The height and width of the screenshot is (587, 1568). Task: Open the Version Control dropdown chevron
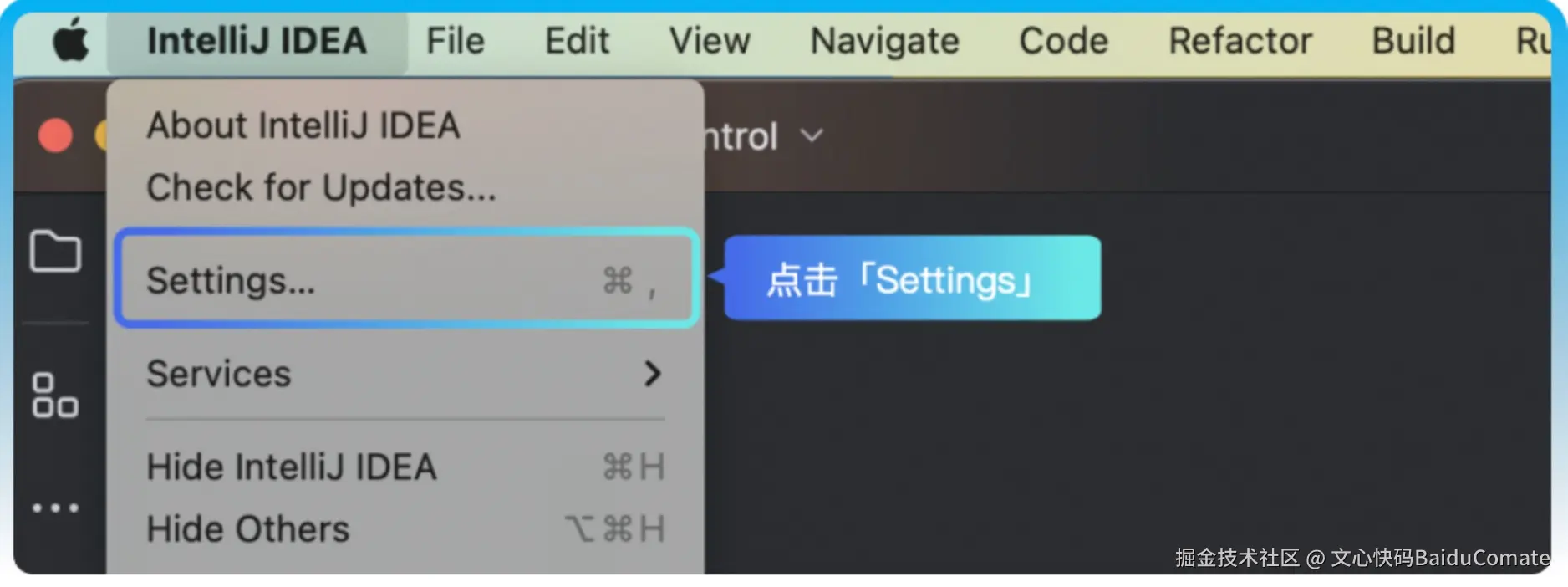click(x=812, y=135)
